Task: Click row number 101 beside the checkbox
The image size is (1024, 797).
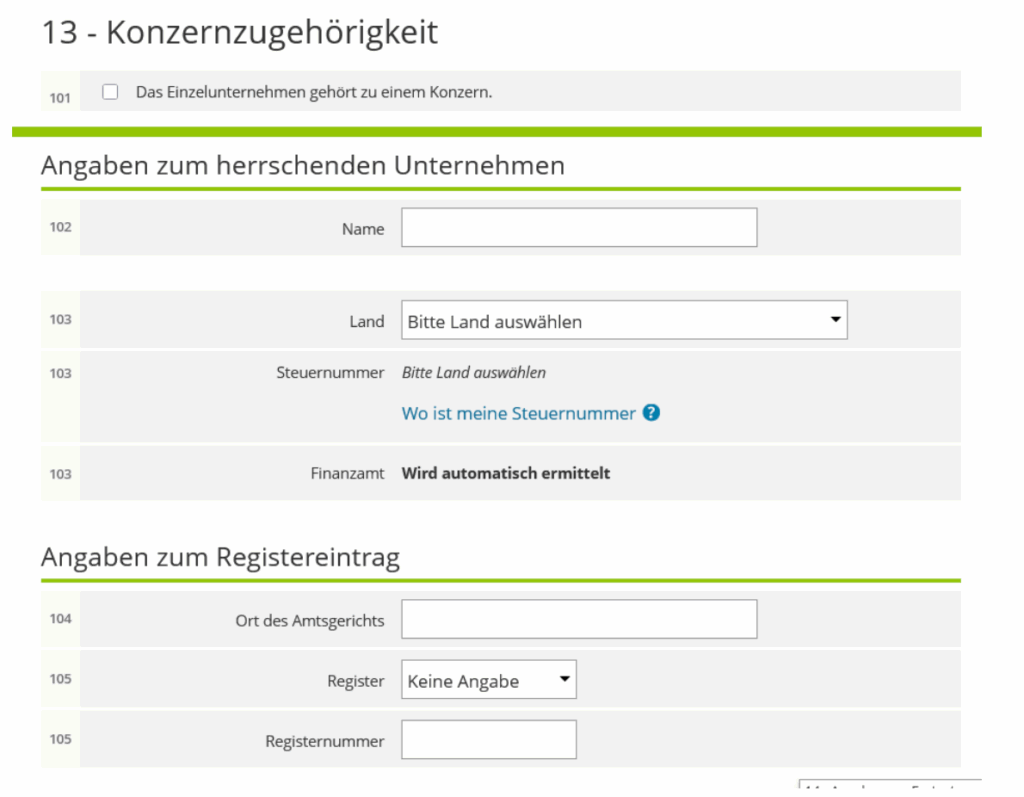Action: pos(60,98)
